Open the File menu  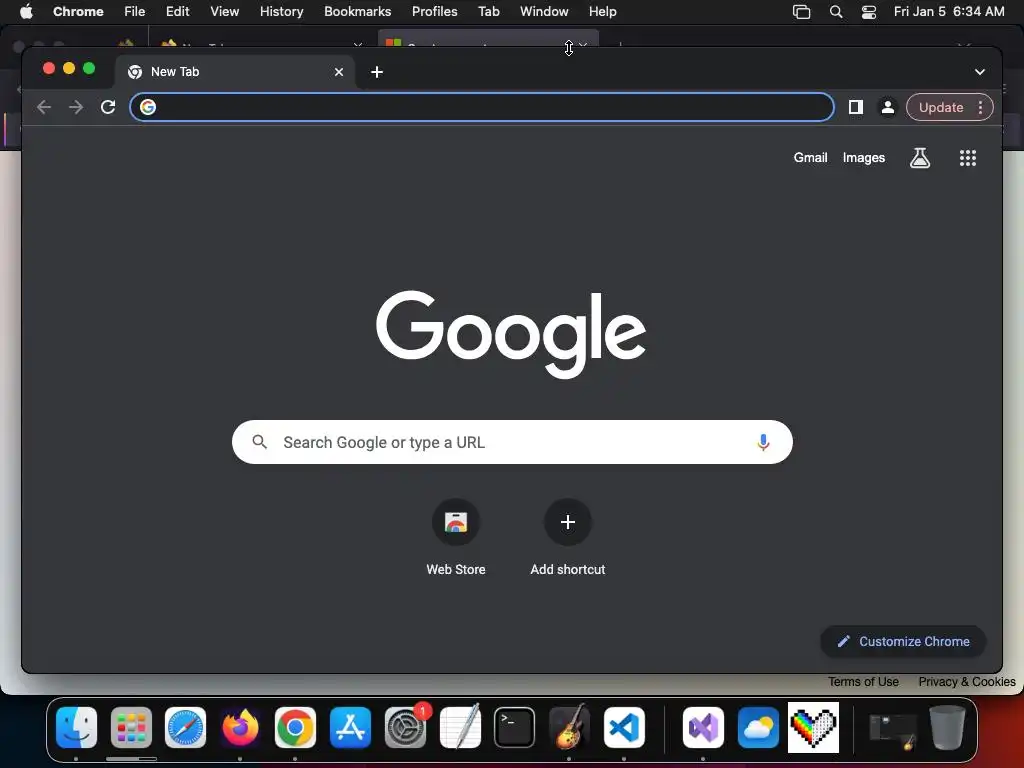(135, 11)
